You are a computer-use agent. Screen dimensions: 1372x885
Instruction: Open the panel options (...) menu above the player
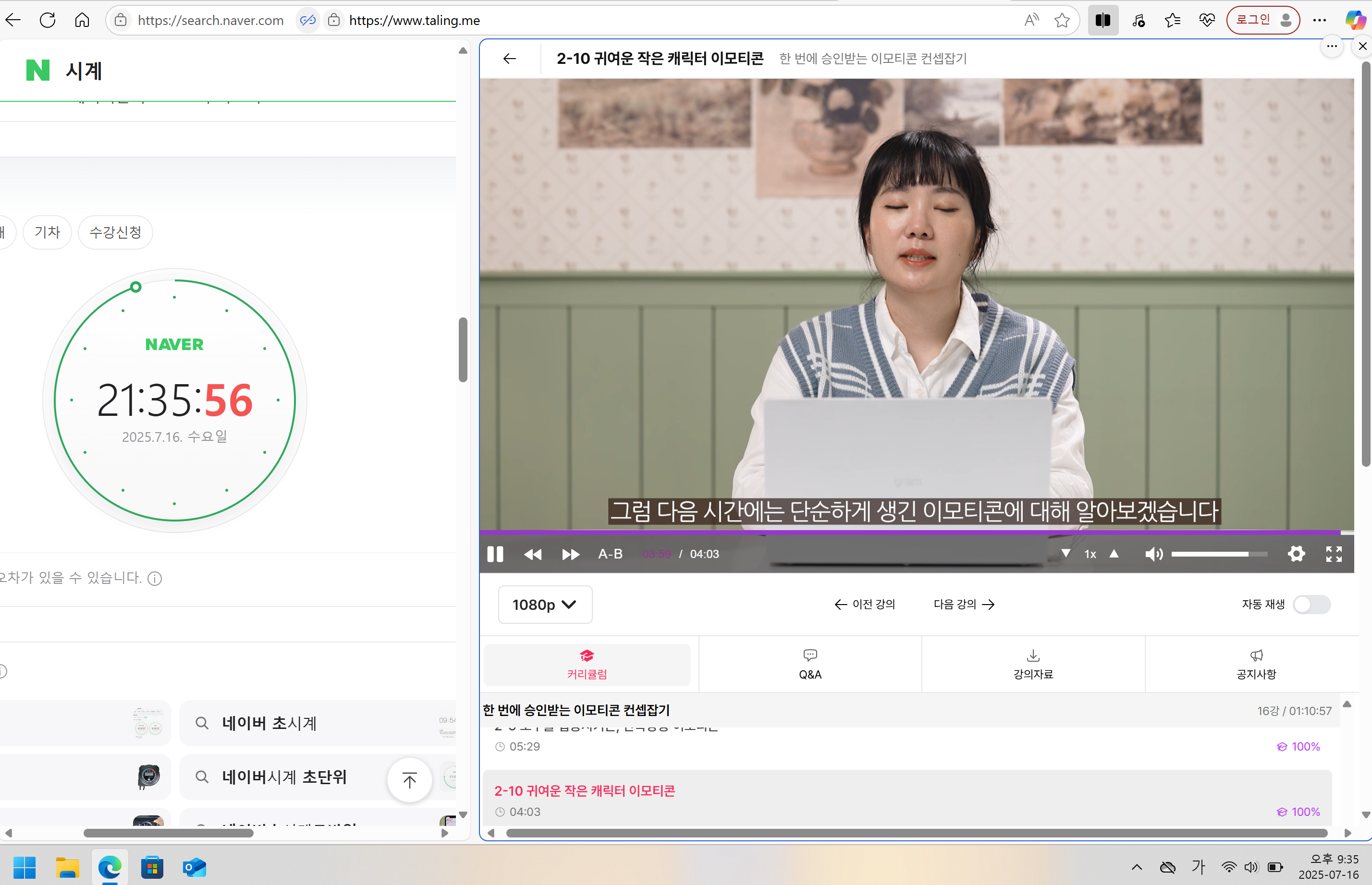click(x=1332, y=46)
